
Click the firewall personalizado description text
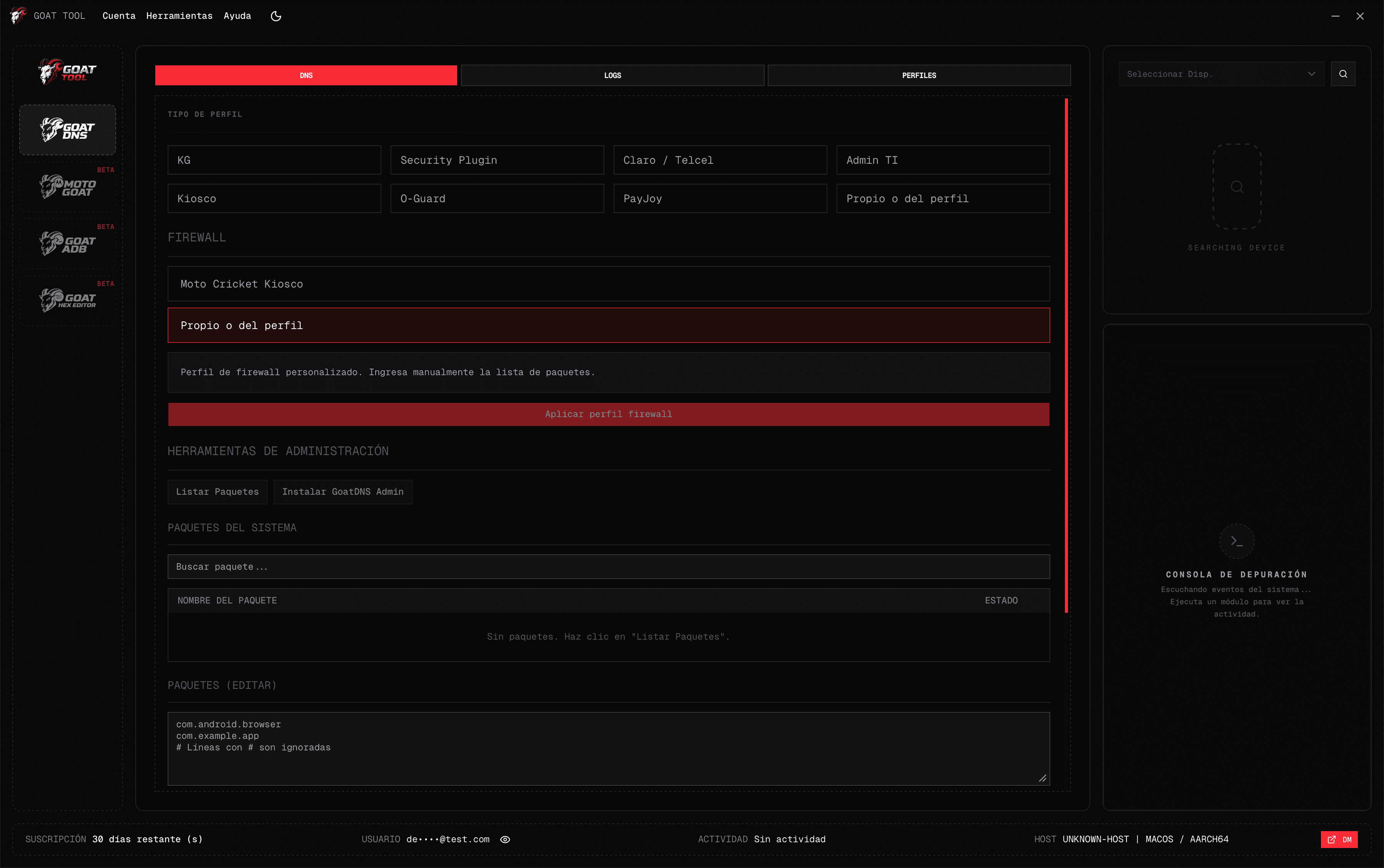coord(388,372)
